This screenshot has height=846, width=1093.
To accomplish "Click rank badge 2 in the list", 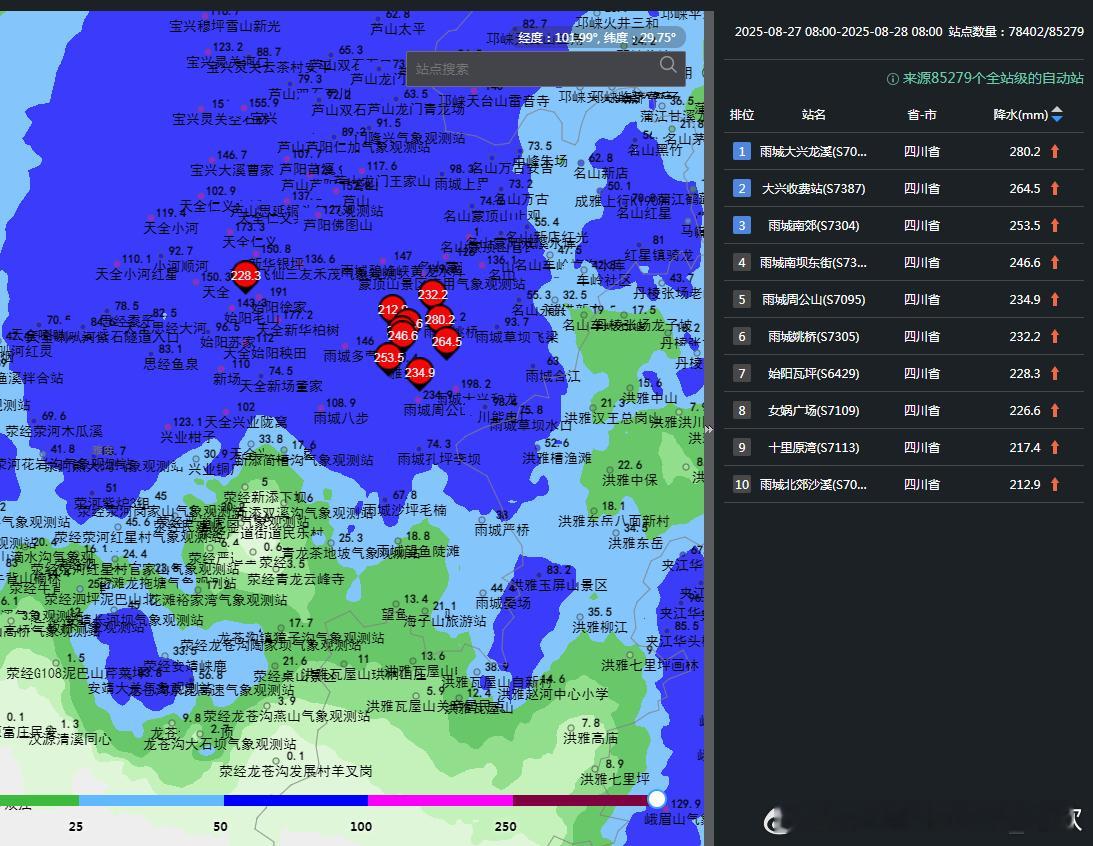I will (742, 188).
